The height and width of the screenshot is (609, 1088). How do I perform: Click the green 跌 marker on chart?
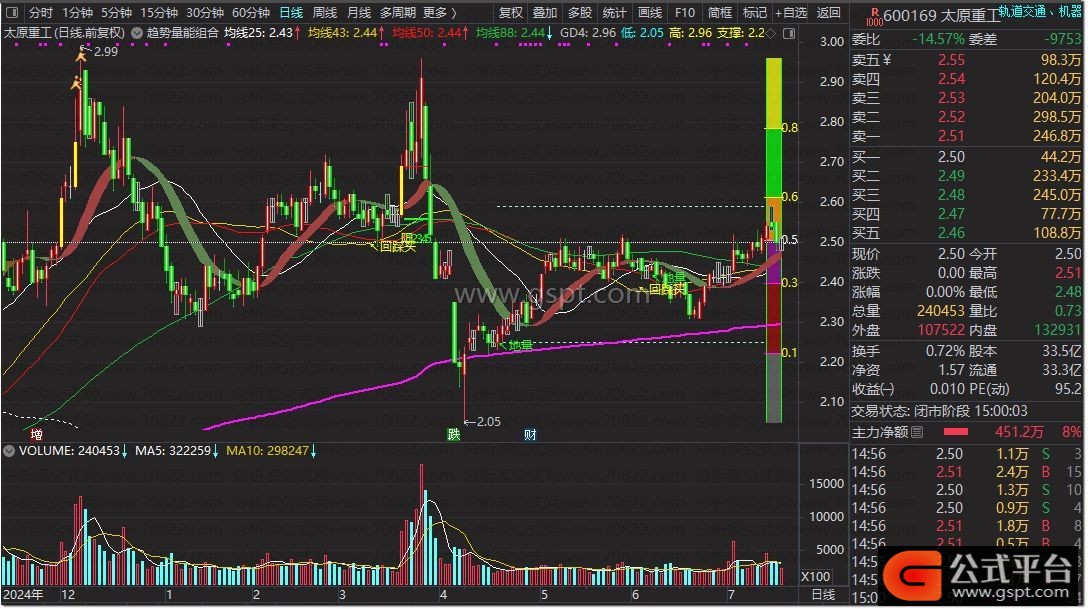[454, 434]
